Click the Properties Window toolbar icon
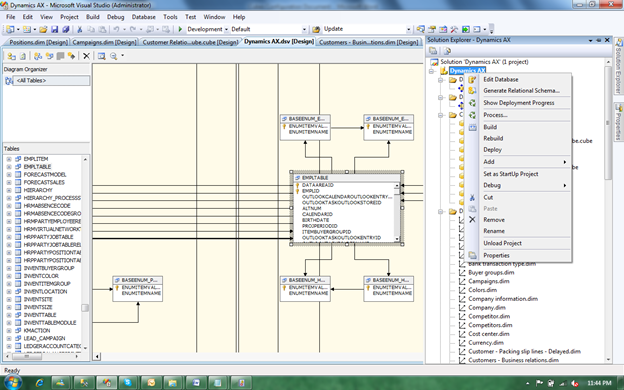This screenshot has height=390, width=624. pyautogui.click(x=432, y=29)
